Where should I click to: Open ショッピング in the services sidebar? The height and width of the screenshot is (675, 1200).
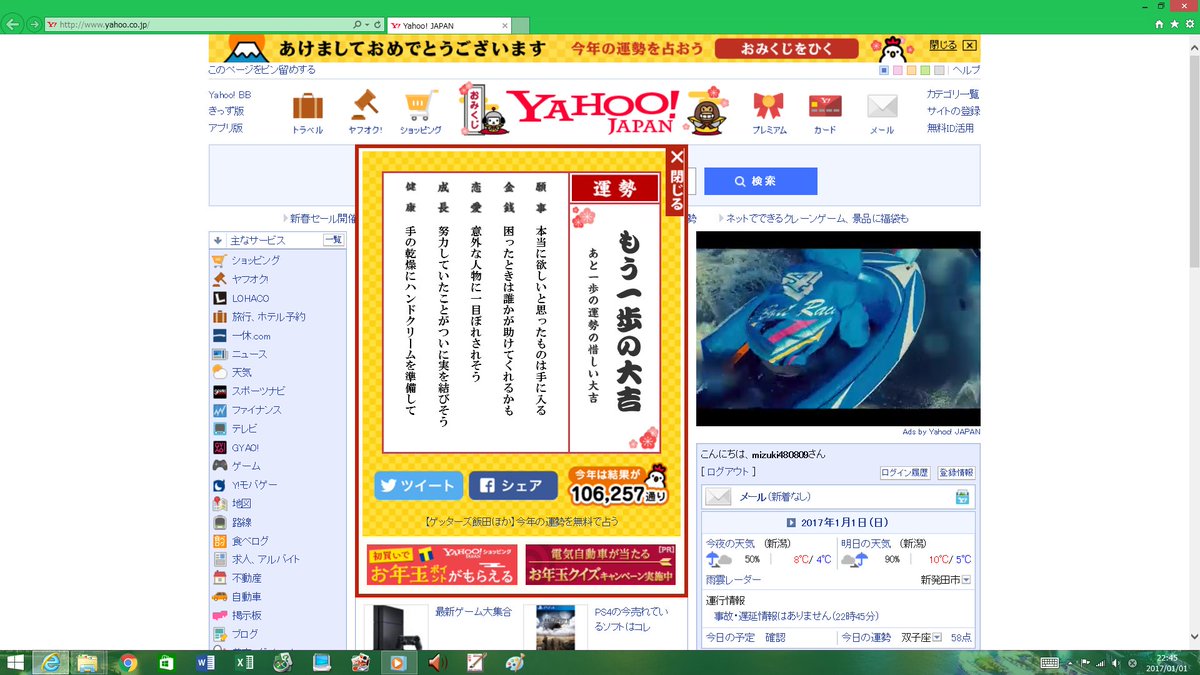pyautogui.click(x=256, y=260)
